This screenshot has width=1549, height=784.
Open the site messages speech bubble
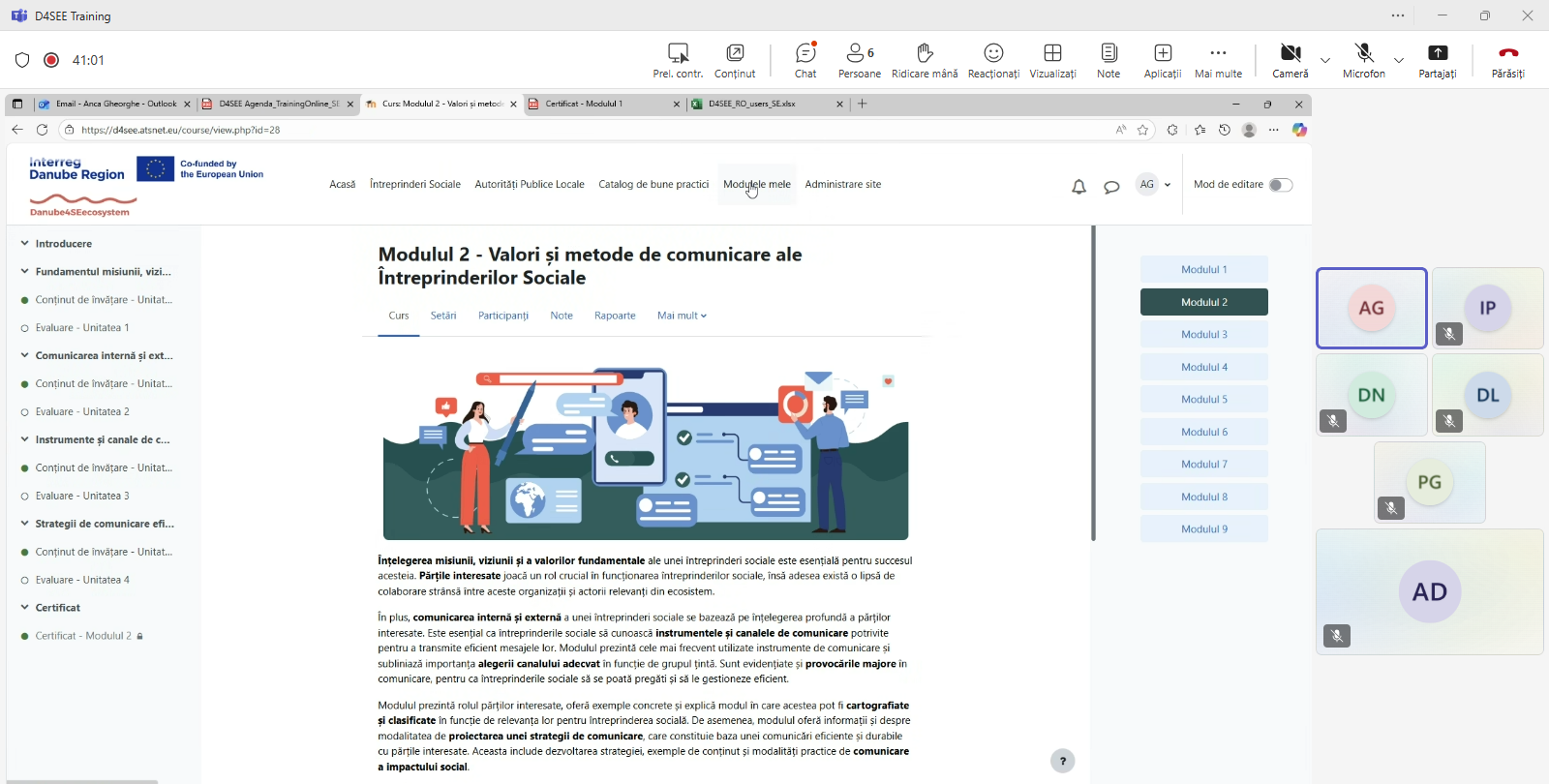pos(1111,186)
